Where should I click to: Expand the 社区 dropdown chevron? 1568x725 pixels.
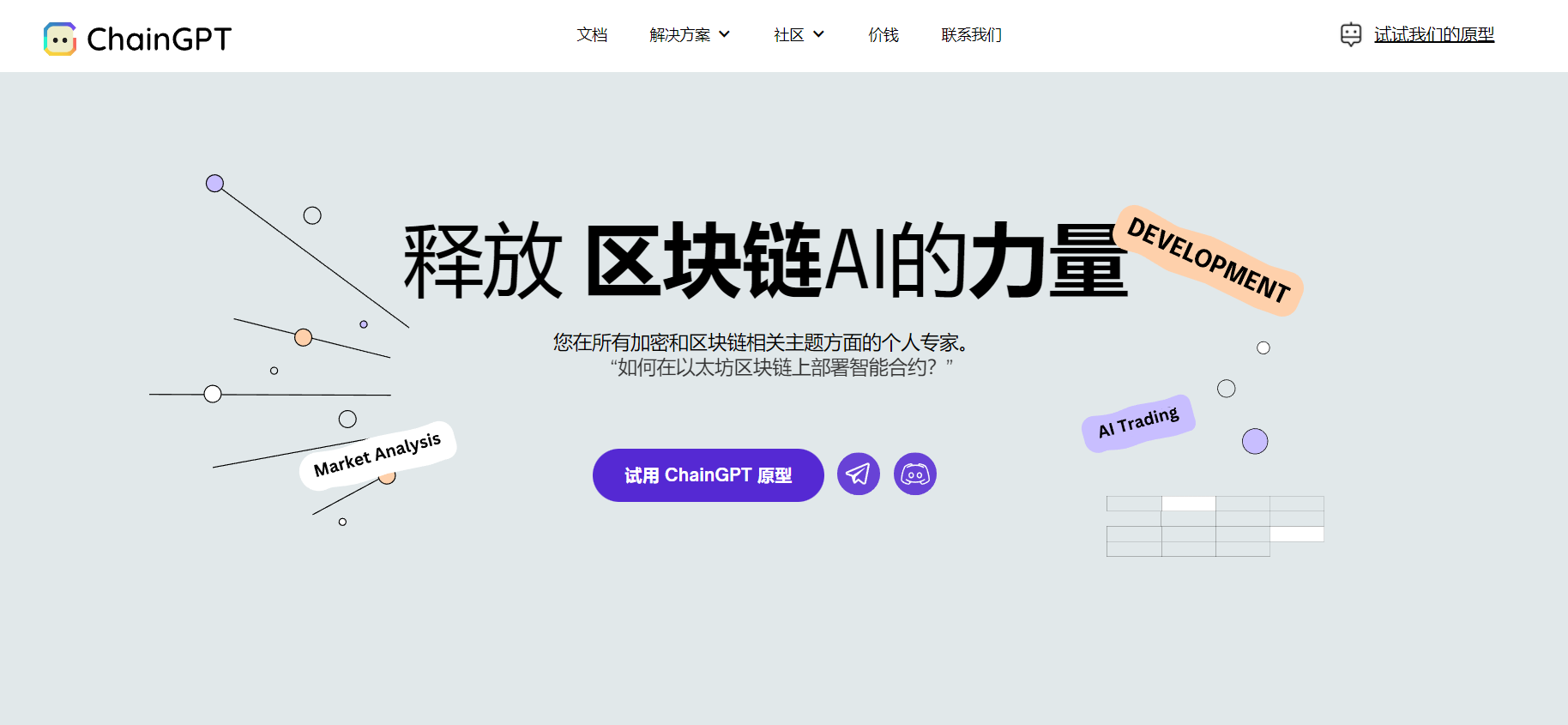point(818,34)
